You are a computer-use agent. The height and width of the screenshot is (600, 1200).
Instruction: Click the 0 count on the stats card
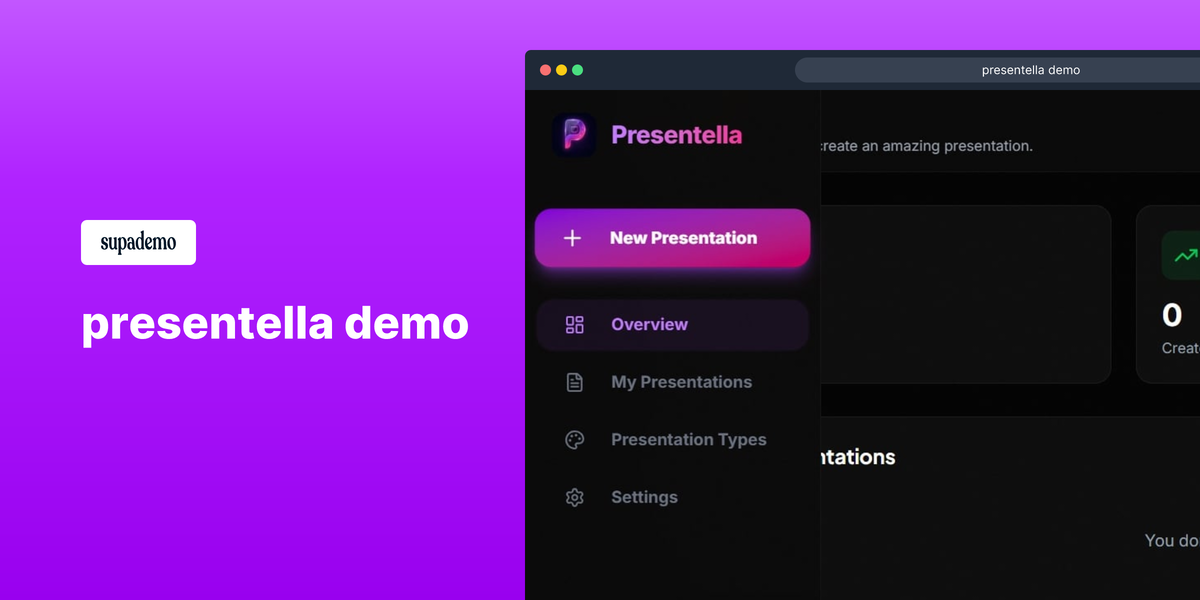click(1172, 316)
